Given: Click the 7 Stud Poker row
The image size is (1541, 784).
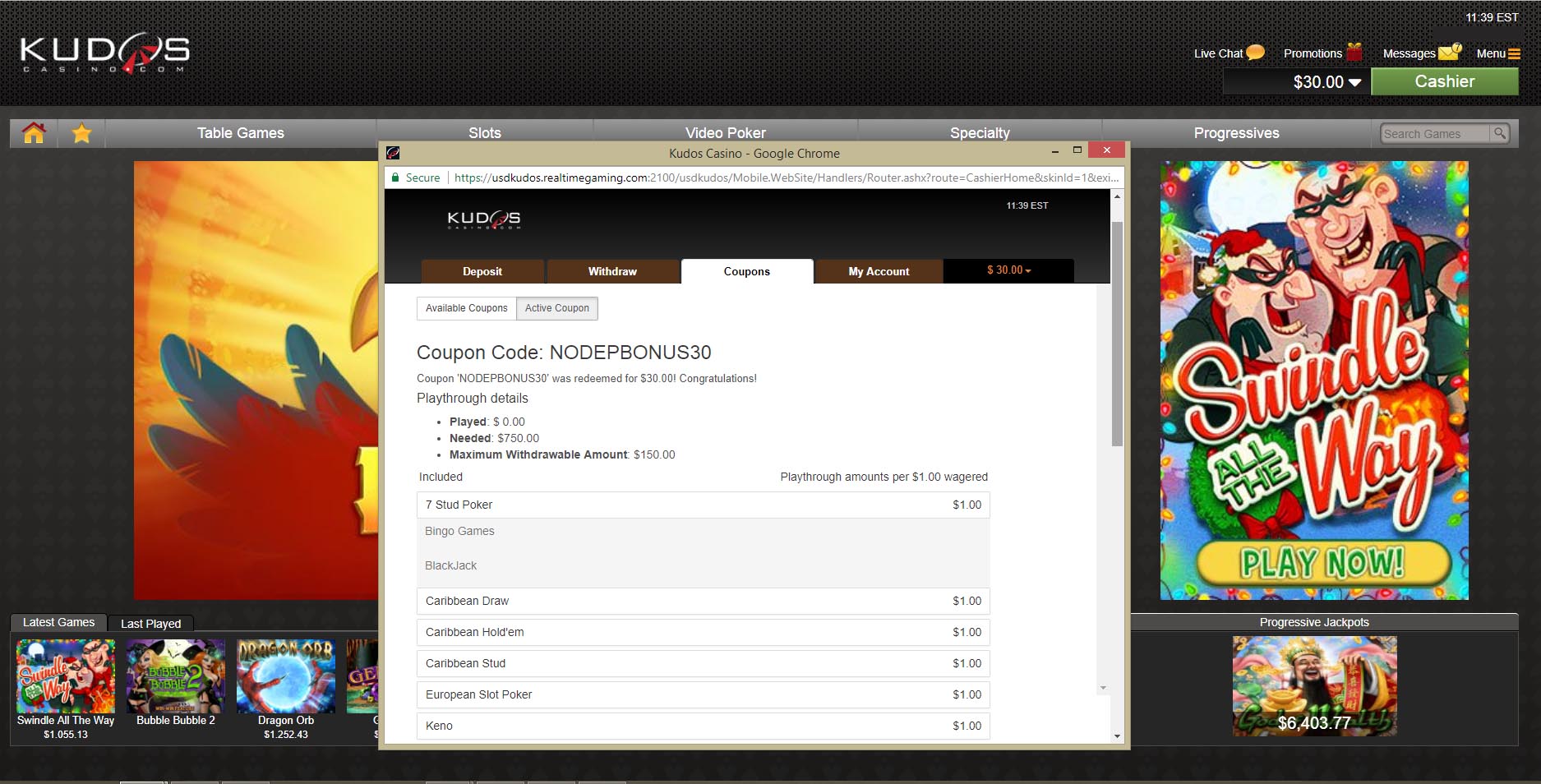Looking at the screenshot, I should (x=704, y=505).
